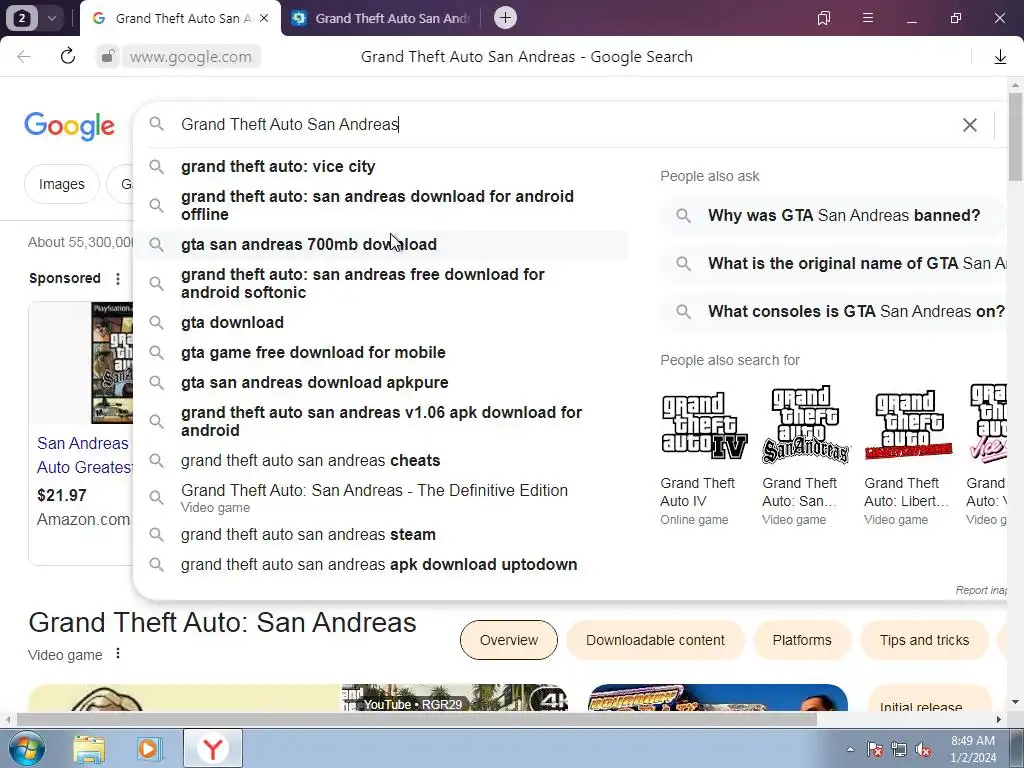Click the www.google.com address field
The image size is (1024, 768).
point(191,57)
